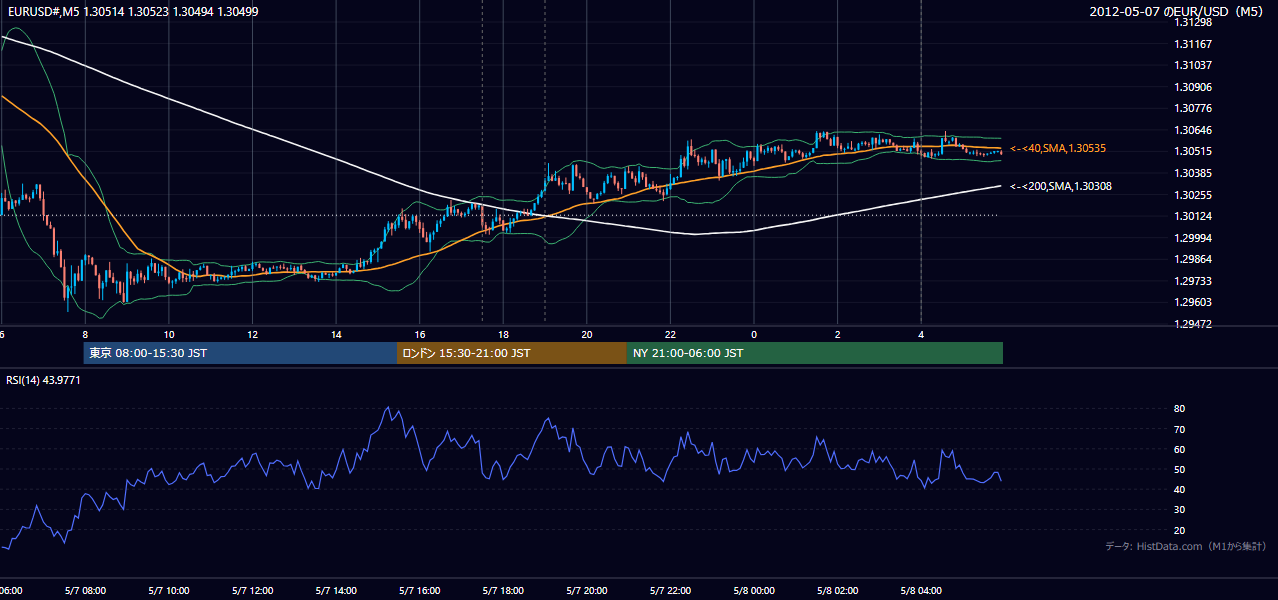The width and height of the screenshot is (1278, 600).
Task: Click the 5/8 02:00 time axis label
Action: [x=837, y=591]
